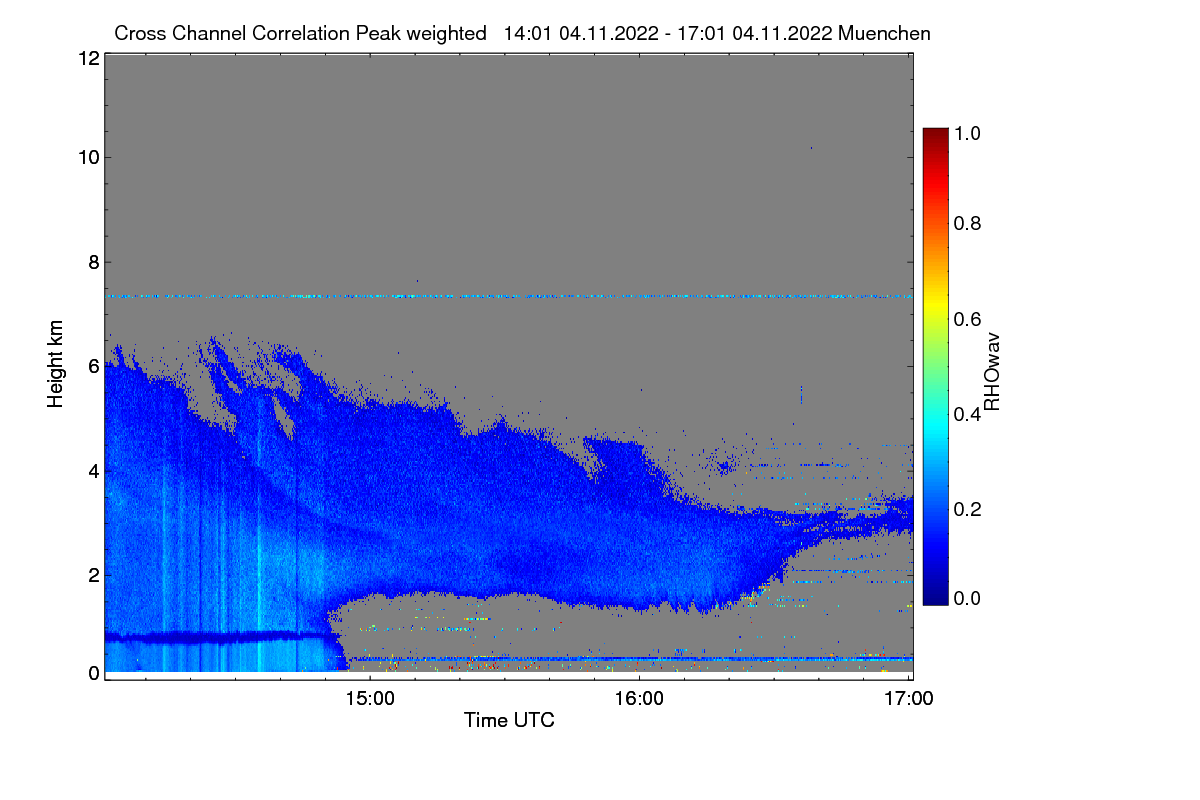Click the height tick label 0

click(92, 673)
